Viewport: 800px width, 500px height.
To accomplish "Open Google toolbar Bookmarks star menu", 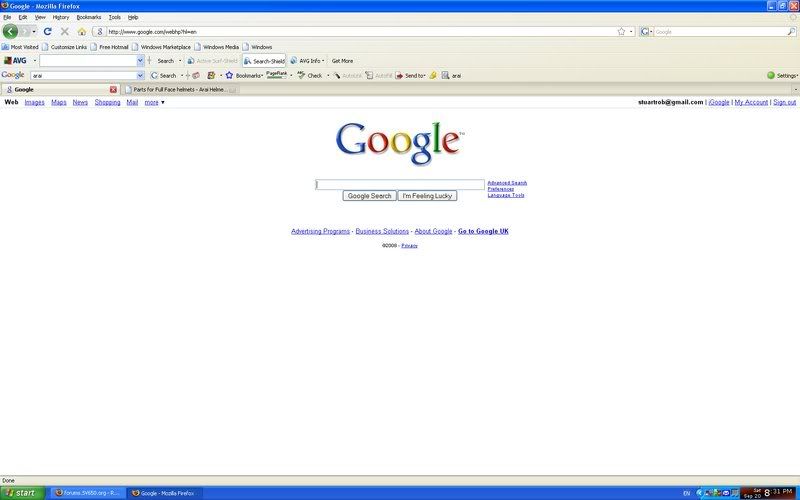I will [244, 76].
